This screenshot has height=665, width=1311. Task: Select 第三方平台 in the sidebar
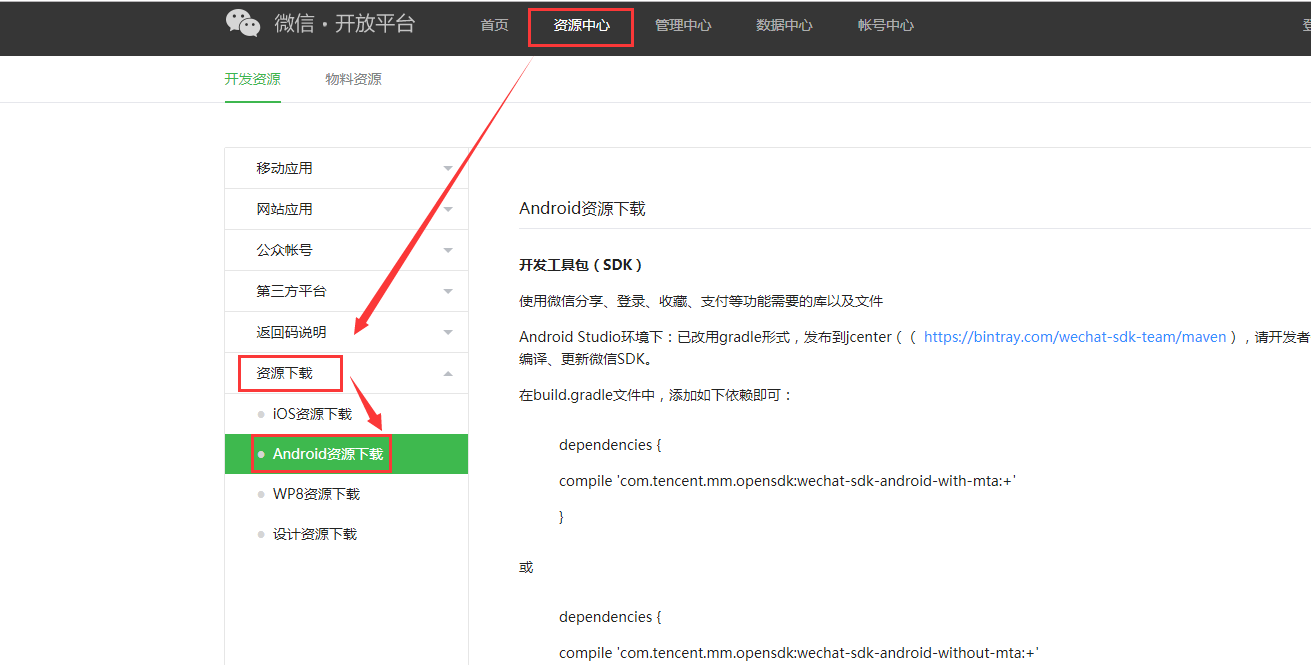pyautogui.click(x=346, y=291)
